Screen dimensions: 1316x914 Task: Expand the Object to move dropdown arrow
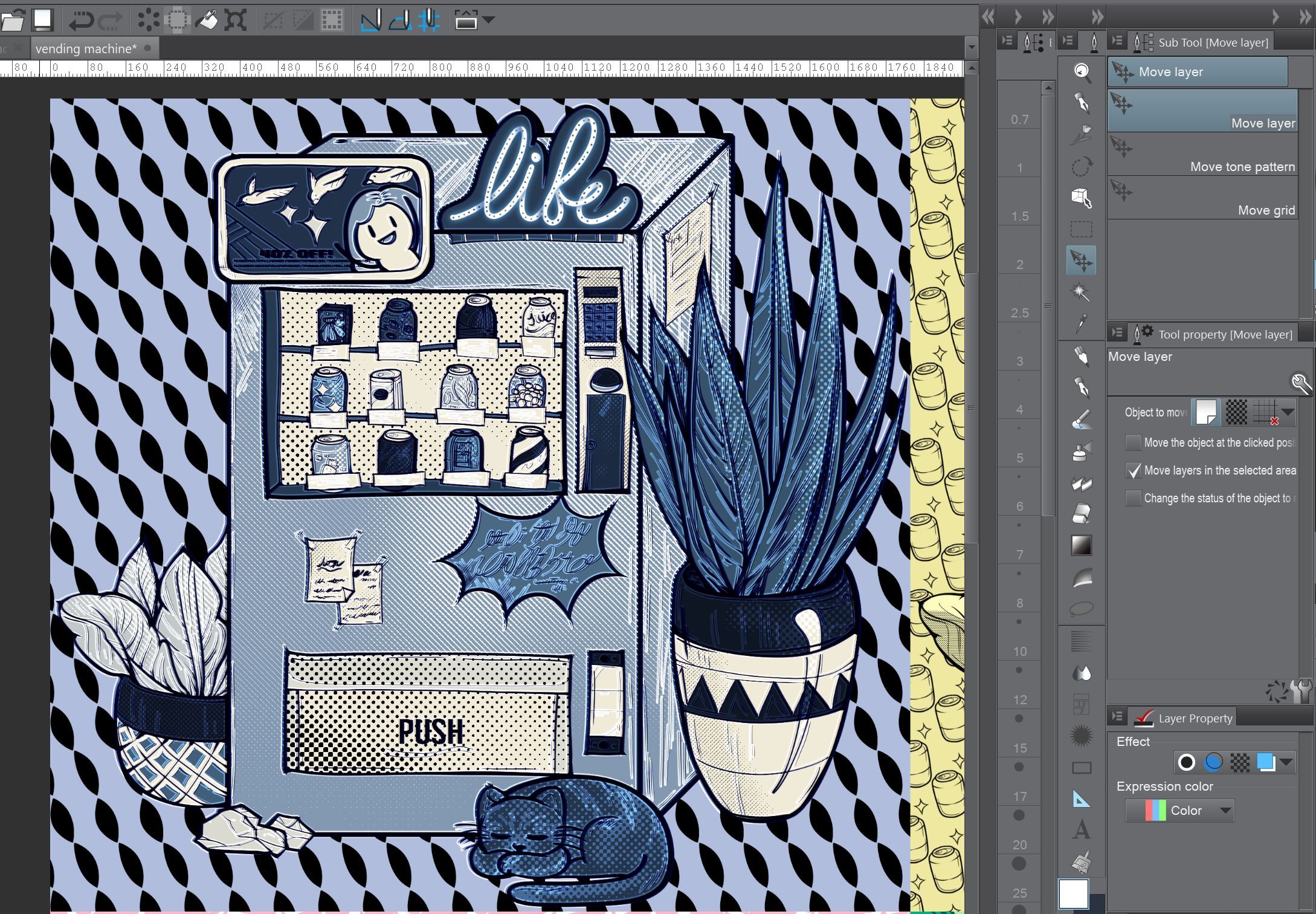1288,413
